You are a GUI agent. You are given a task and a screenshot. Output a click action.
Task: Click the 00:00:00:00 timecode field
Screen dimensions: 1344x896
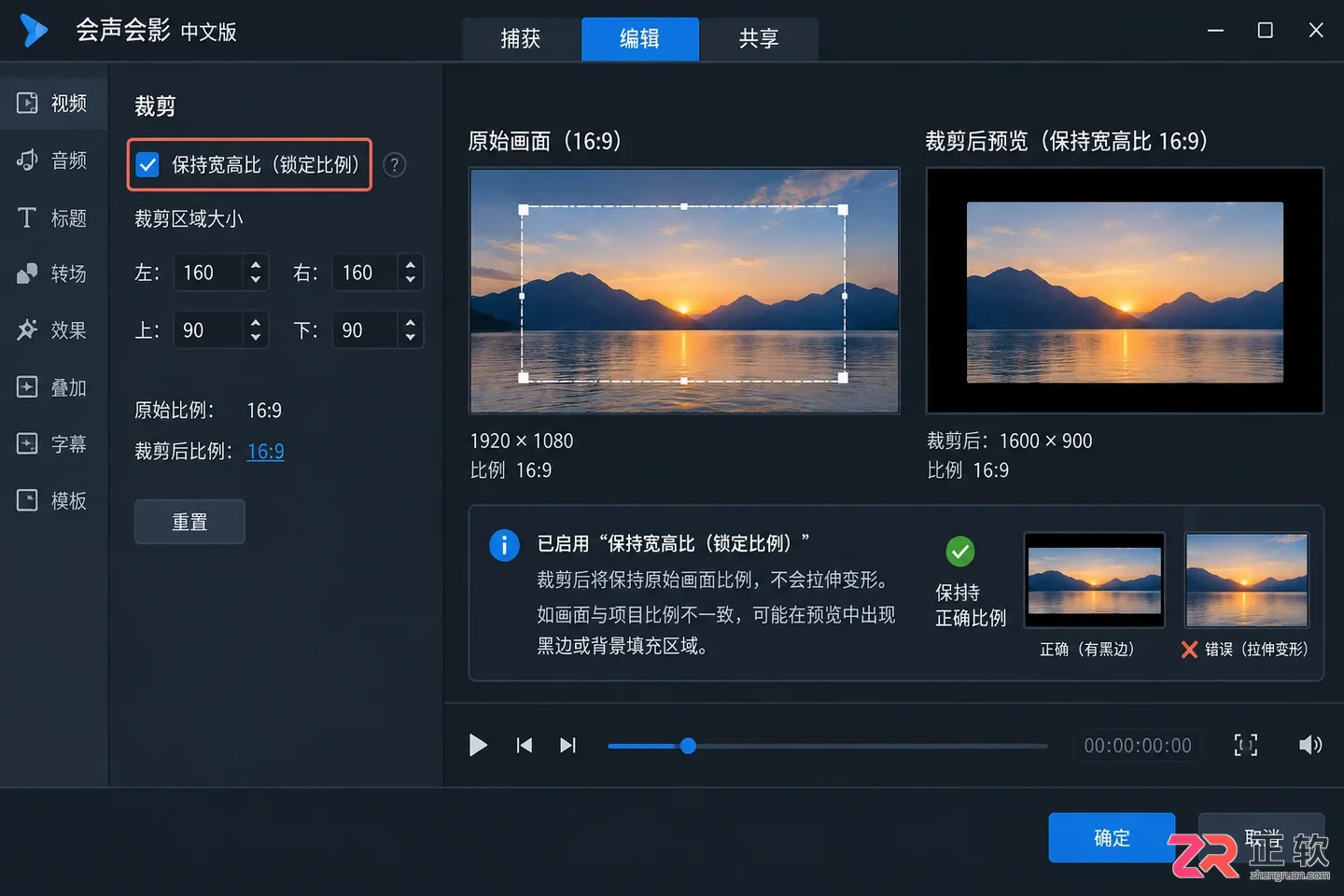tap(1138, 746)
